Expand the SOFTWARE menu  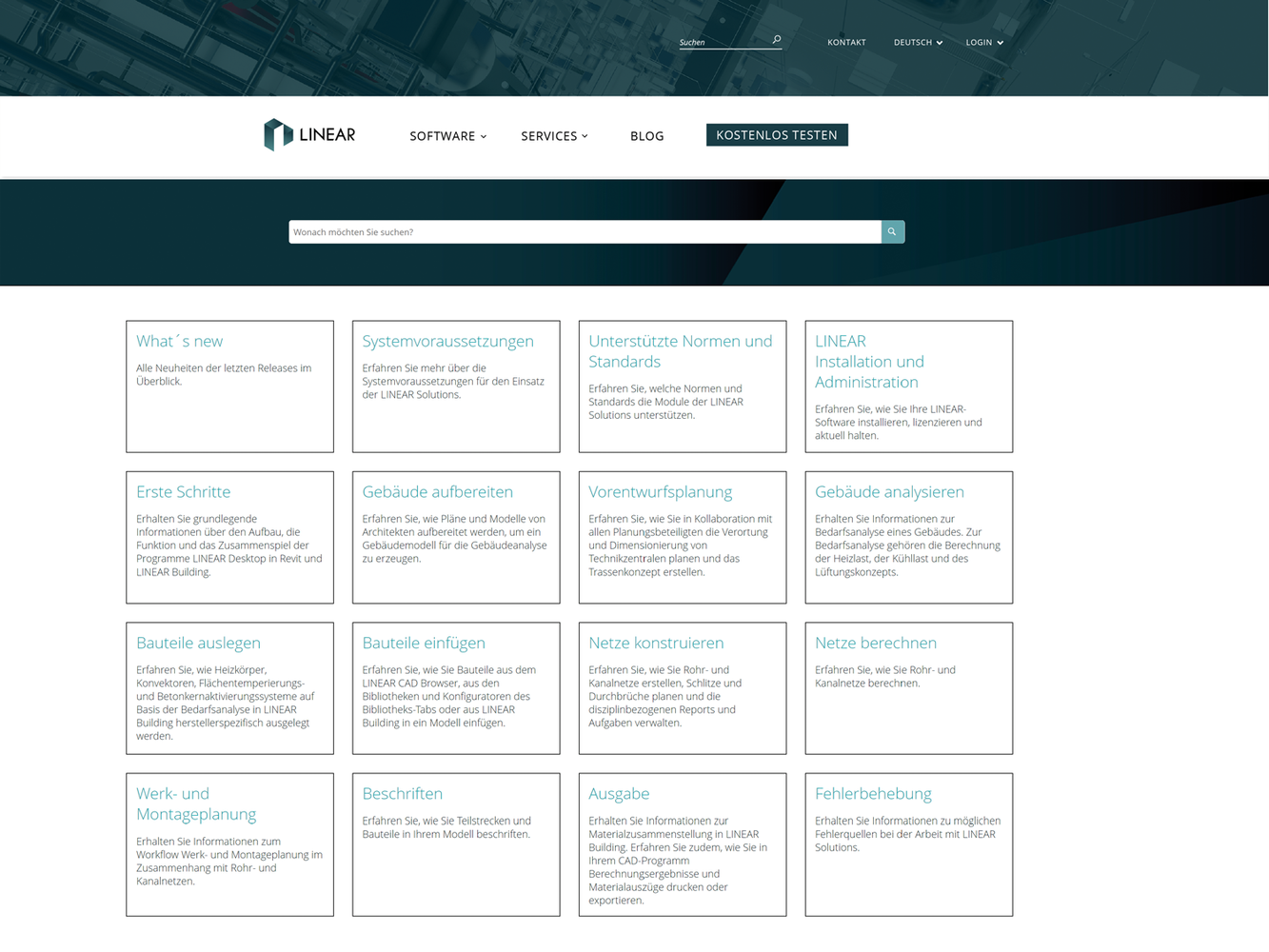[x=447, y=136]
